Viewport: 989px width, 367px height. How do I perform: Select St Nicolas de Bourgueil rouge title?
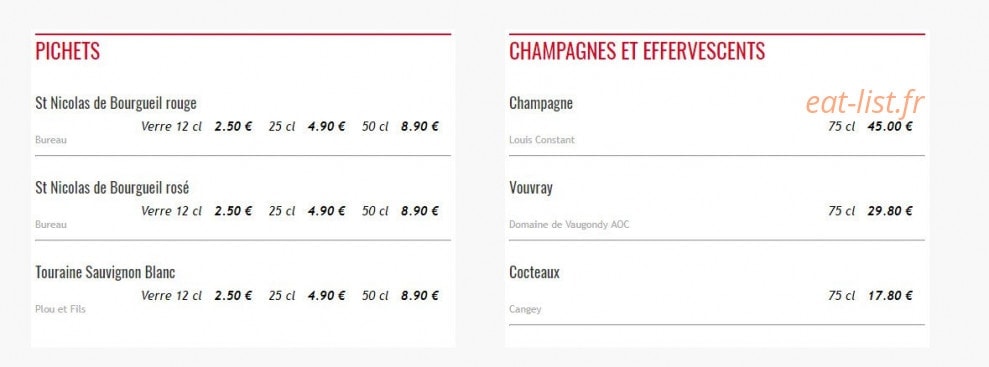(x=116, y=103)
